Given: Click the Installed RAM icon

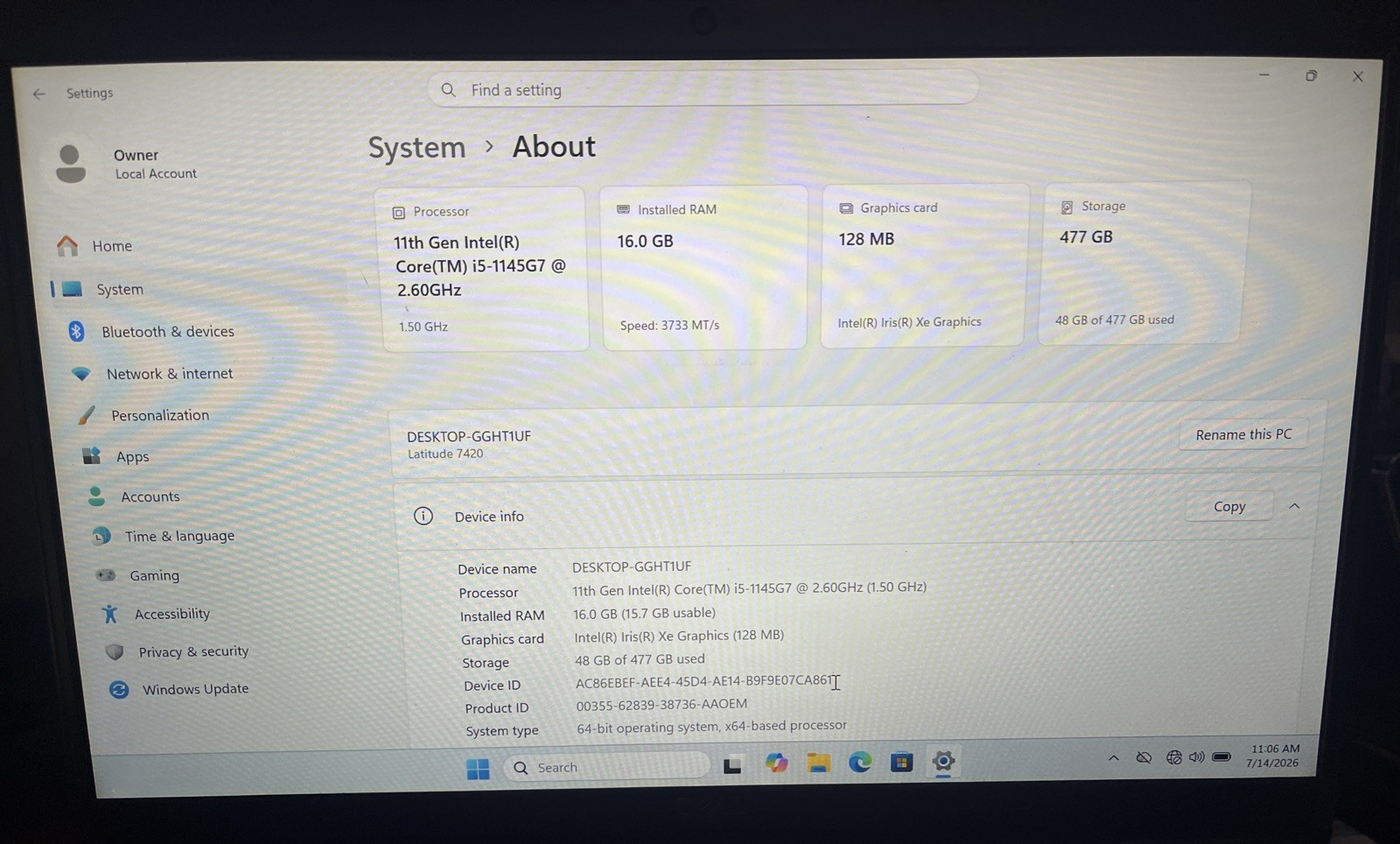Looking at the screenshot, I should coord(623,210).
